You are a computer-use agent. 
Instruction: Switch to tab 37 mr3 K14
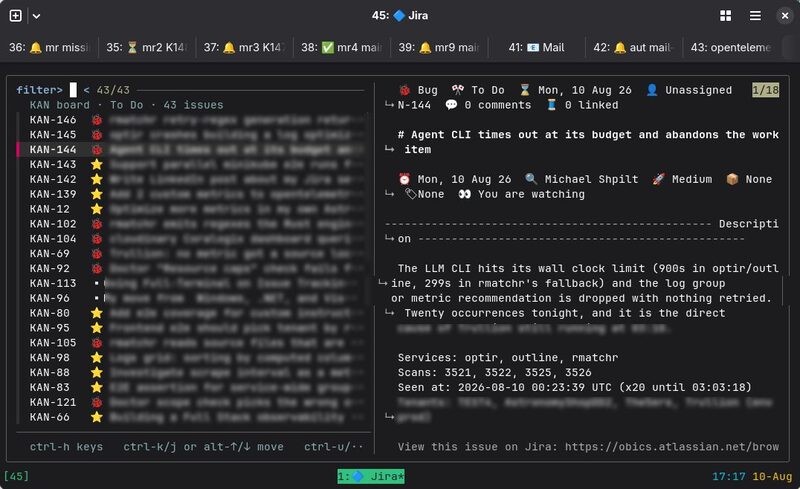tap(244, 47)
